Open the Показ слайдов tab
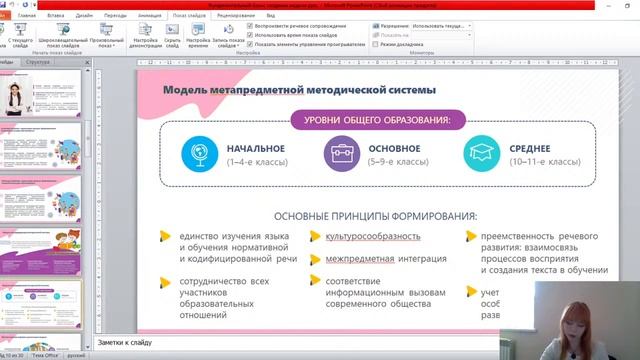Screen dimensions: 640x360 click(x=189, y=16)
